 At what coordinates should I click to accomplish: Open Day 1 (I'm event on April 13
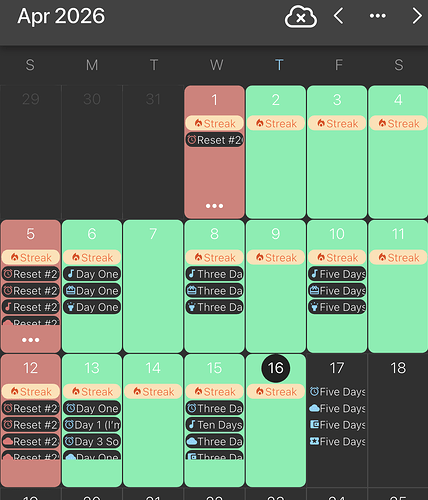coord(92,425)
